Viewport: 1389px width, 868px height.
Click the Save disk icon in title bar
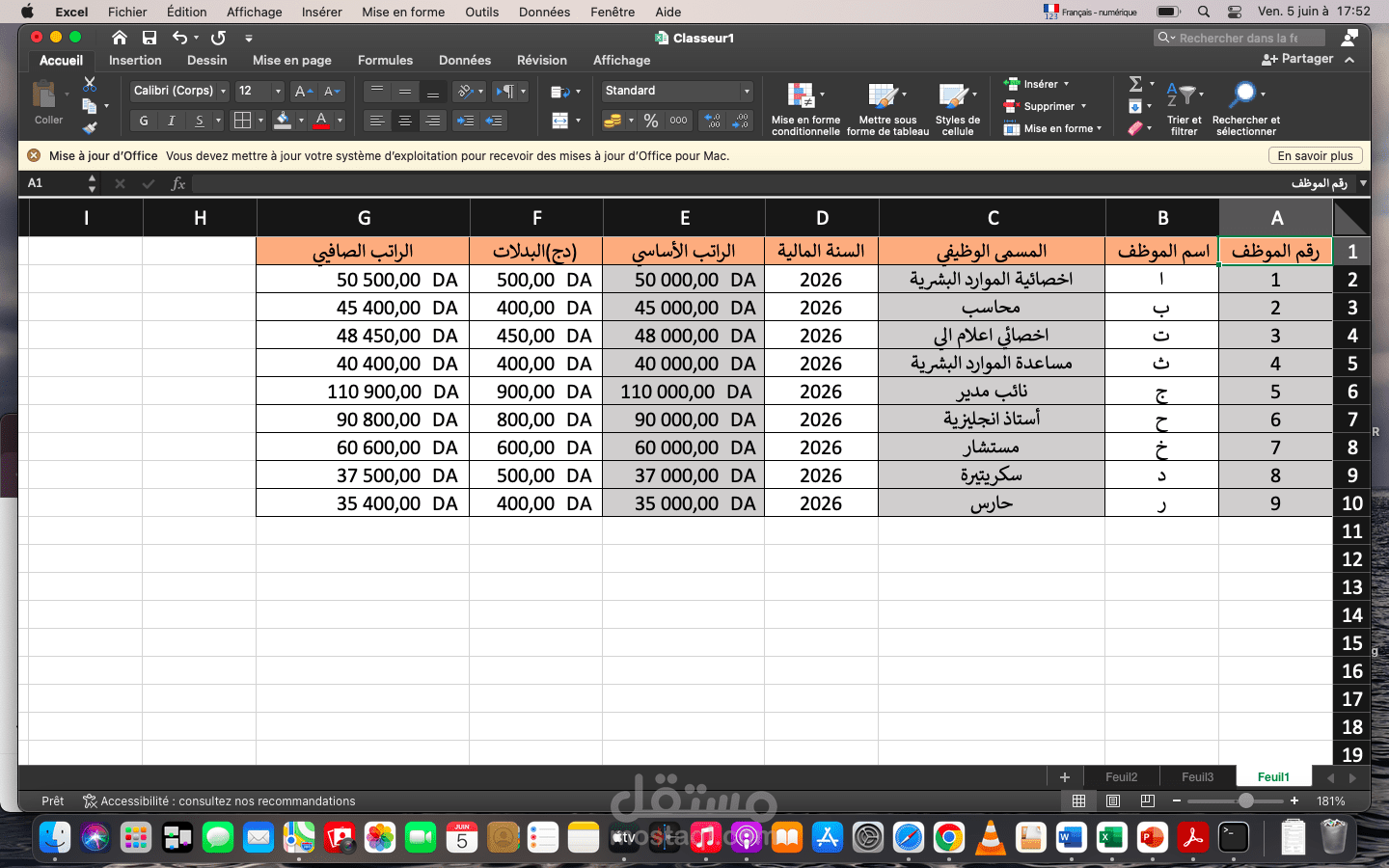pos(150,38)
